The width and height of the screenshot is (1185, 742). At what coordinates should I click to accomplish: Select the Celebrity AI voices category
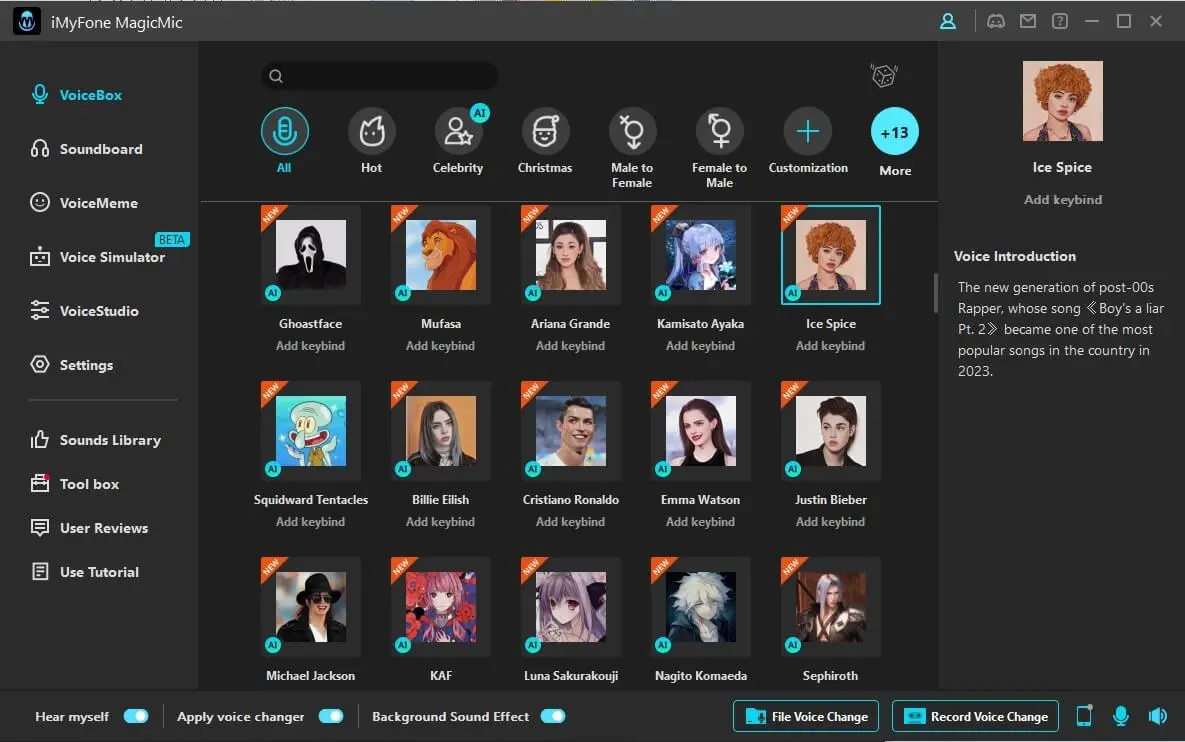458,141
